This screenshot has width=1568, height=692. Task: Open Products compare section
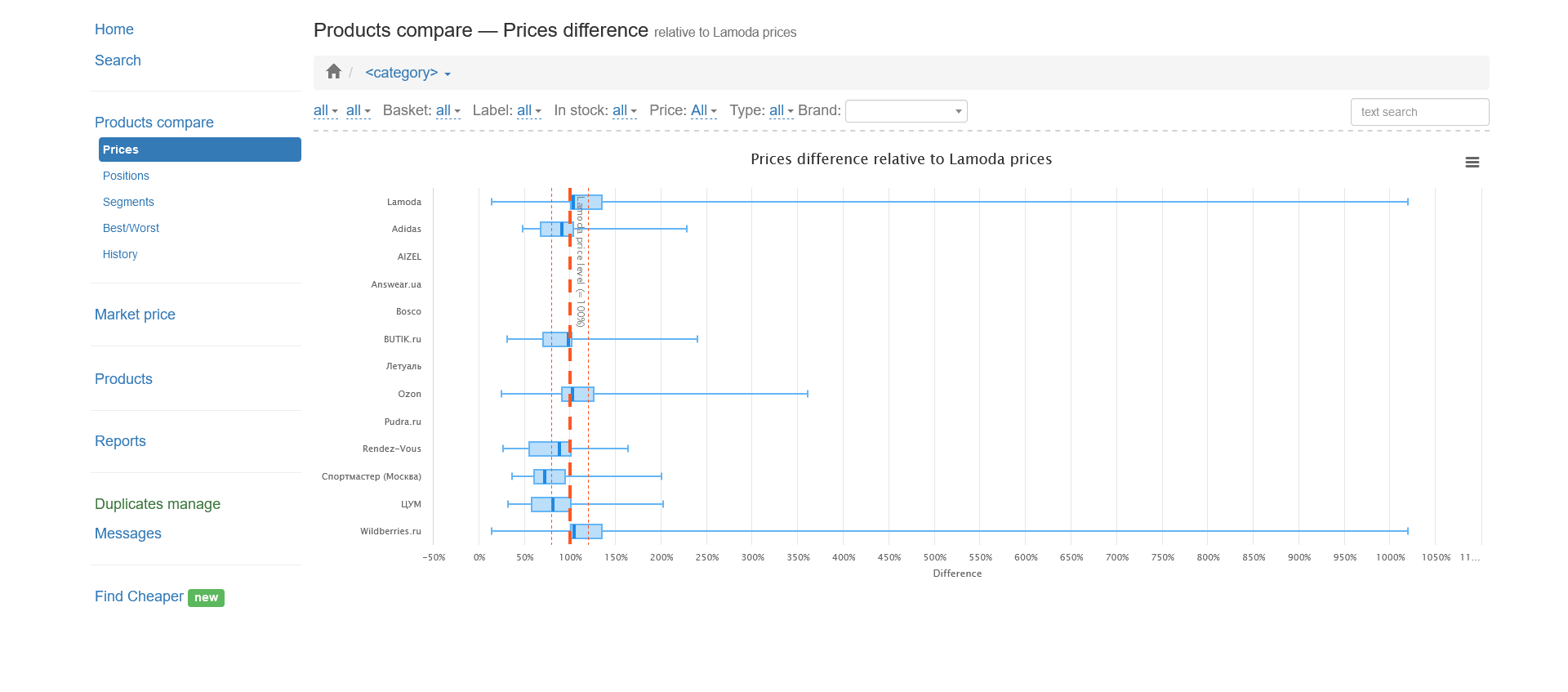154,123
